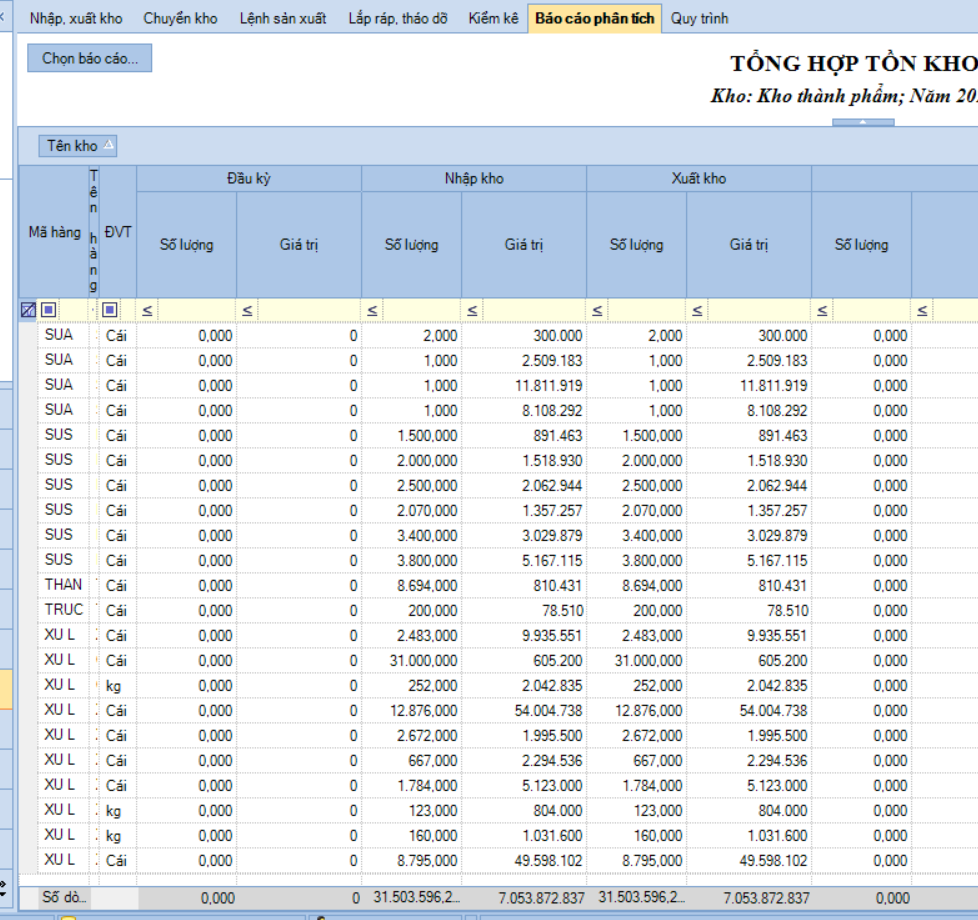Click Nhập kho quantity 2.070,000

click(x=427, y=510)
